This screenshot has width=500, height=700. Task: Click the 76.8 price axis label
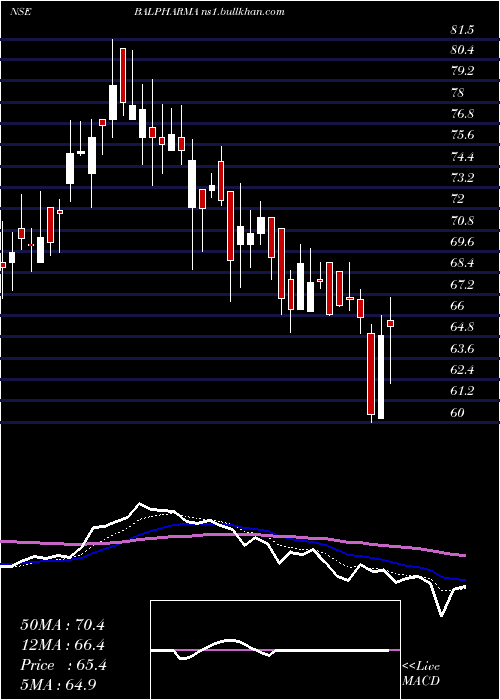pyautogui.click(x=462, y=114)
